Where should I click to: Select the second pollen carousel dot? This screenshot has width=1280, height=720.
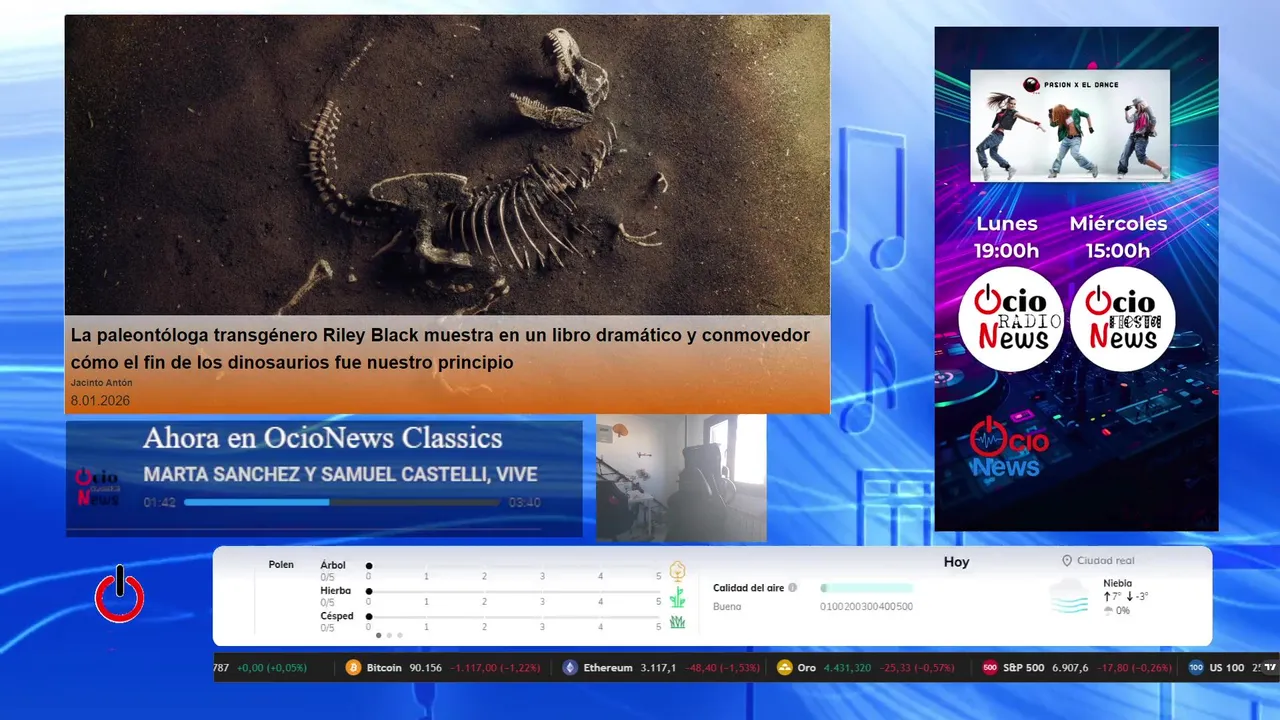pyautogui.click(x=389, y=635)
